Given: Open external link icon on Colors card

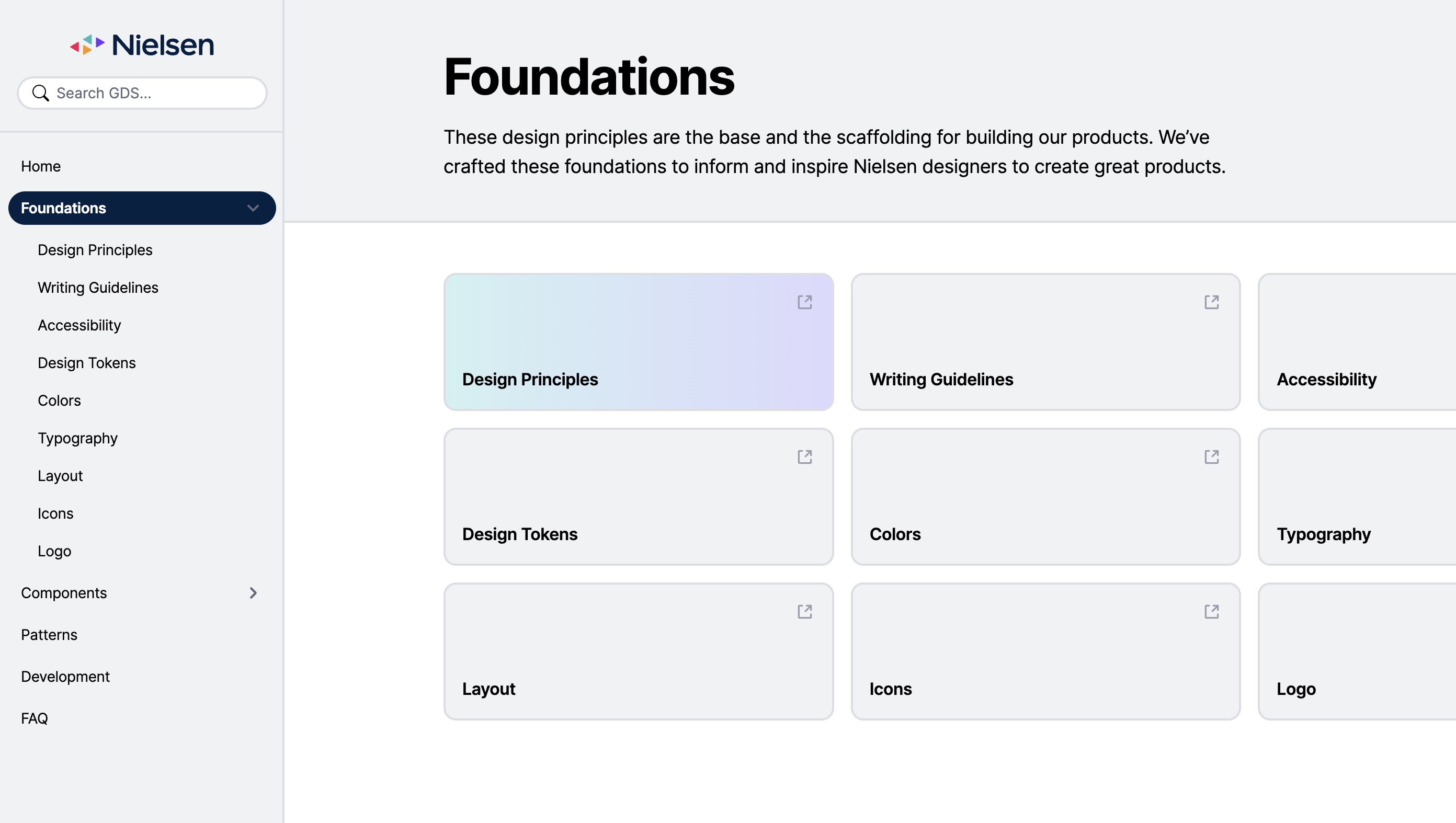Looking at the screenshot, I should [x=1211, y=456].
